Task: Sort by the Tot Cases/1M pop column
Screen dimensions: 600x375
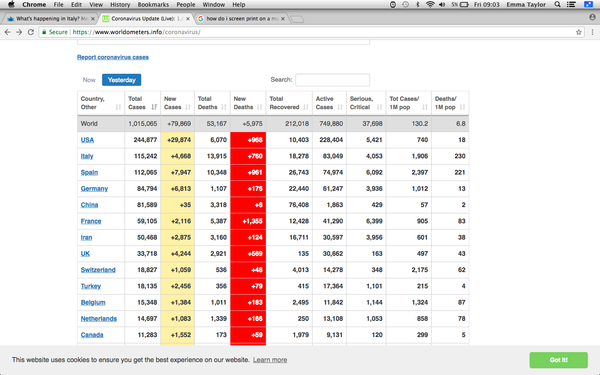Action: click(x=409, y=103)
